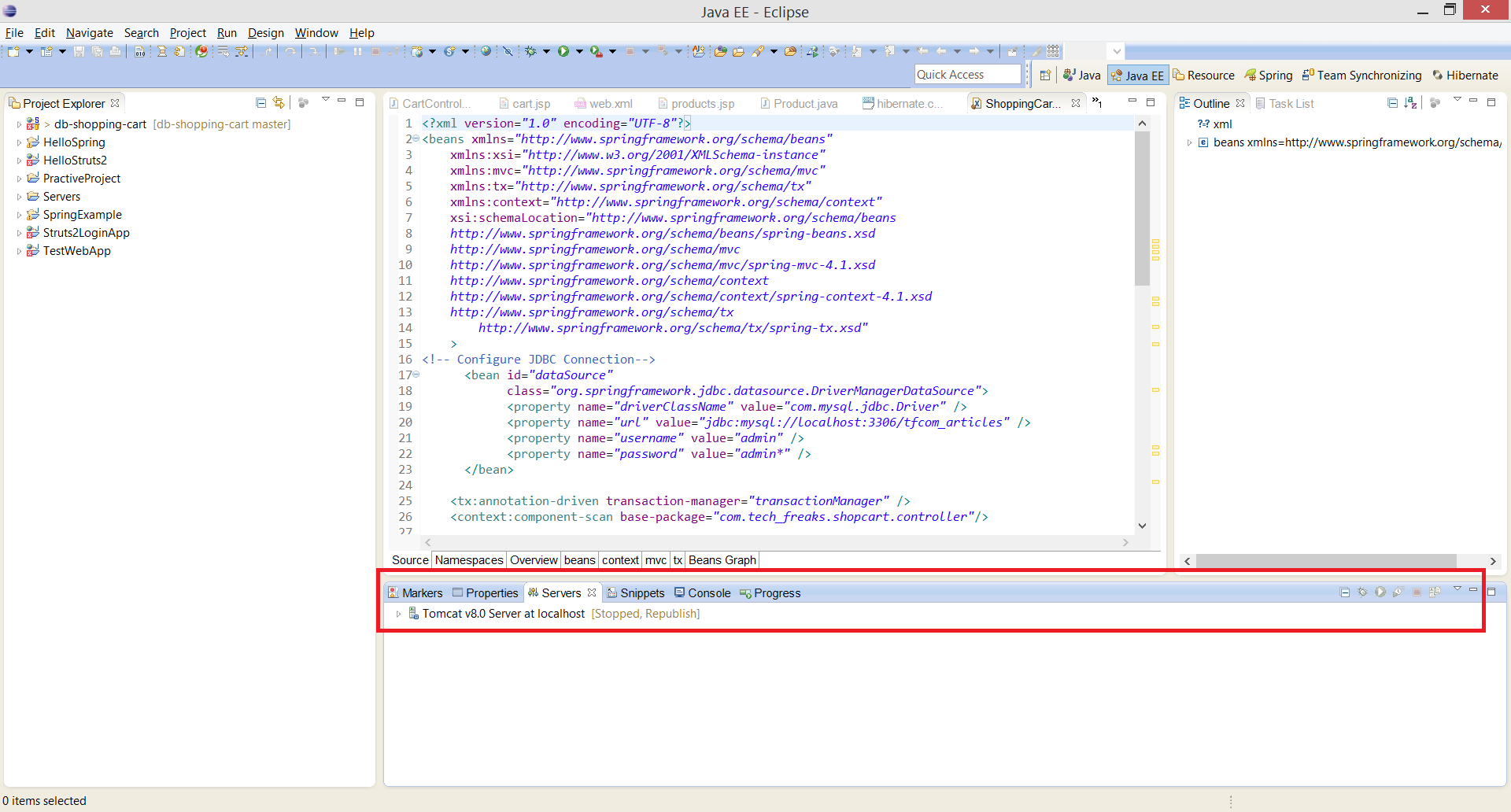Open the Navigate menu
This screenshot has height=812, width=1511.
(x=89, y=32)
